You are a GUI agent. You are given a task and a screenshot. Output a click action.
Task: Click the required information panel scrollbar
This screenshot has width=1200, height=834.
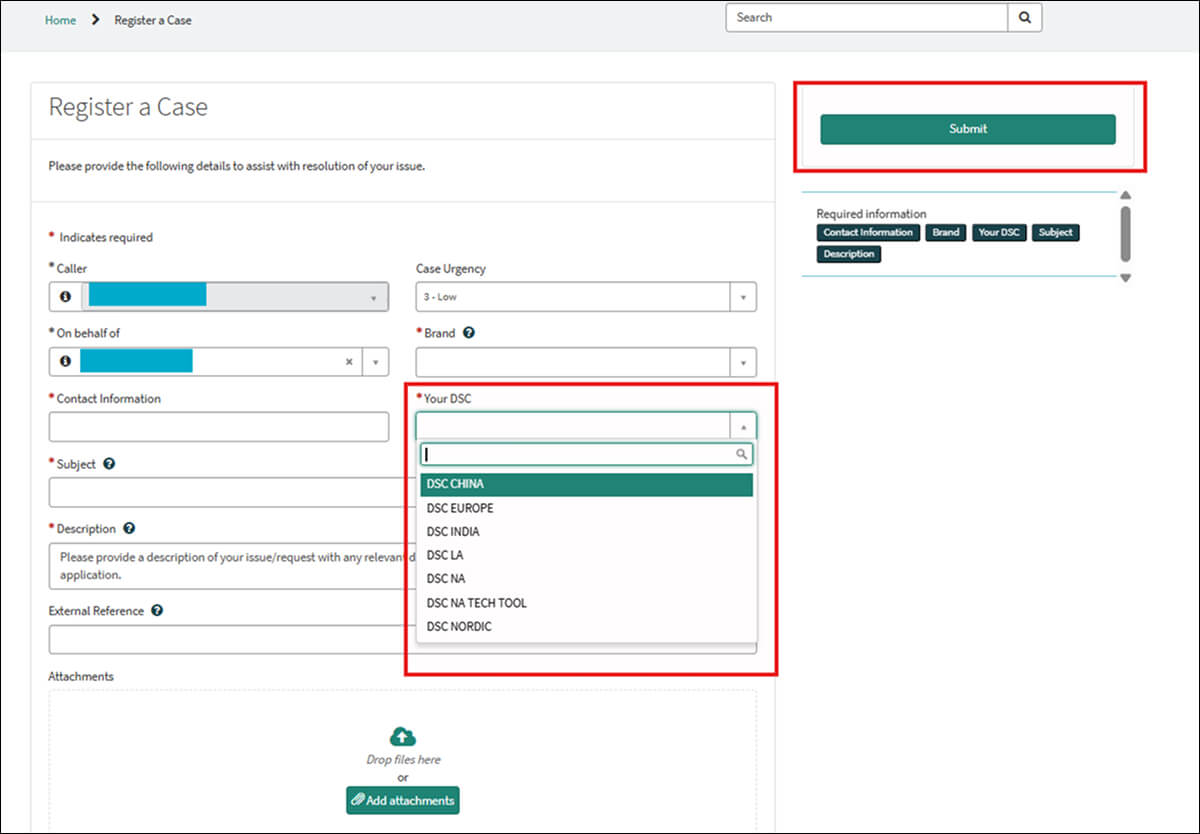point(1125,234)
